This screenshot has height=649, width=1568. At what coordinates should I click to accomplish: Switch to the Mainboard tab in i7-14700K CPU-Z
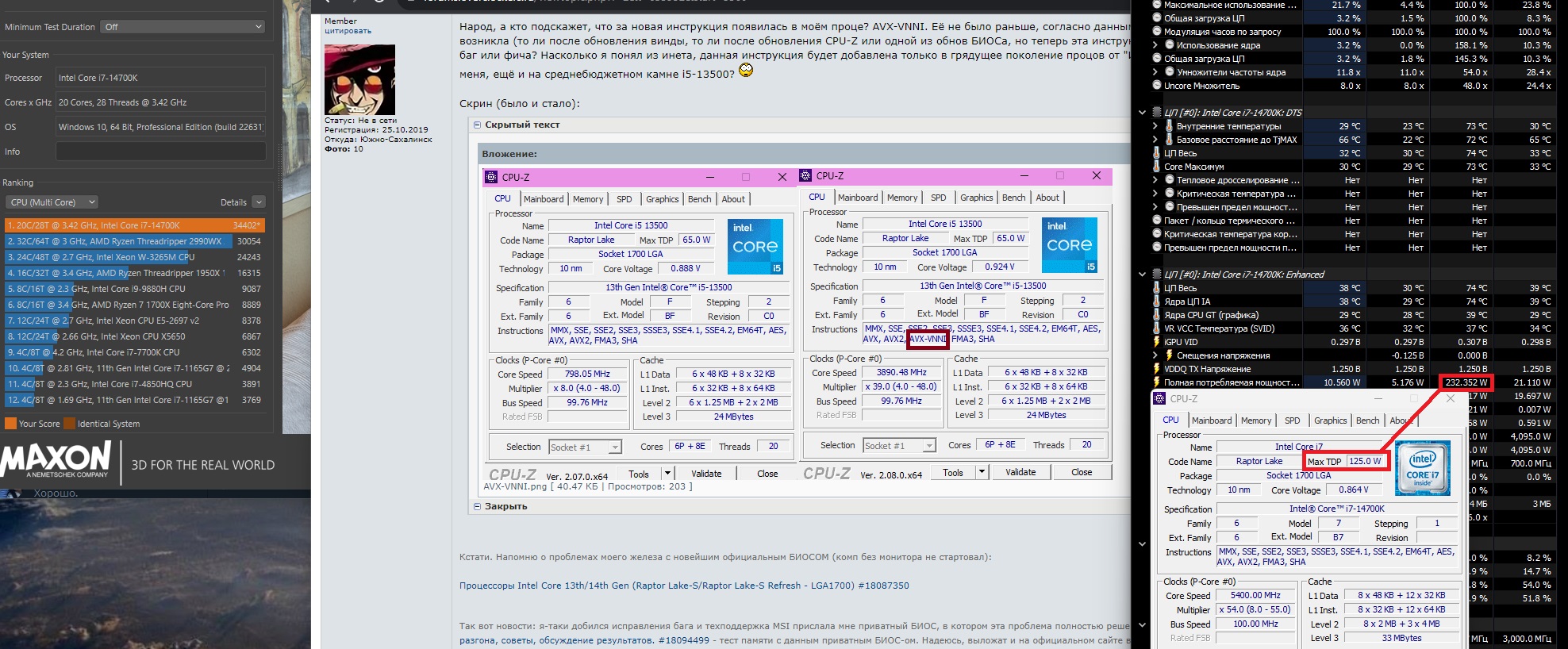(x=1212, y=421)
